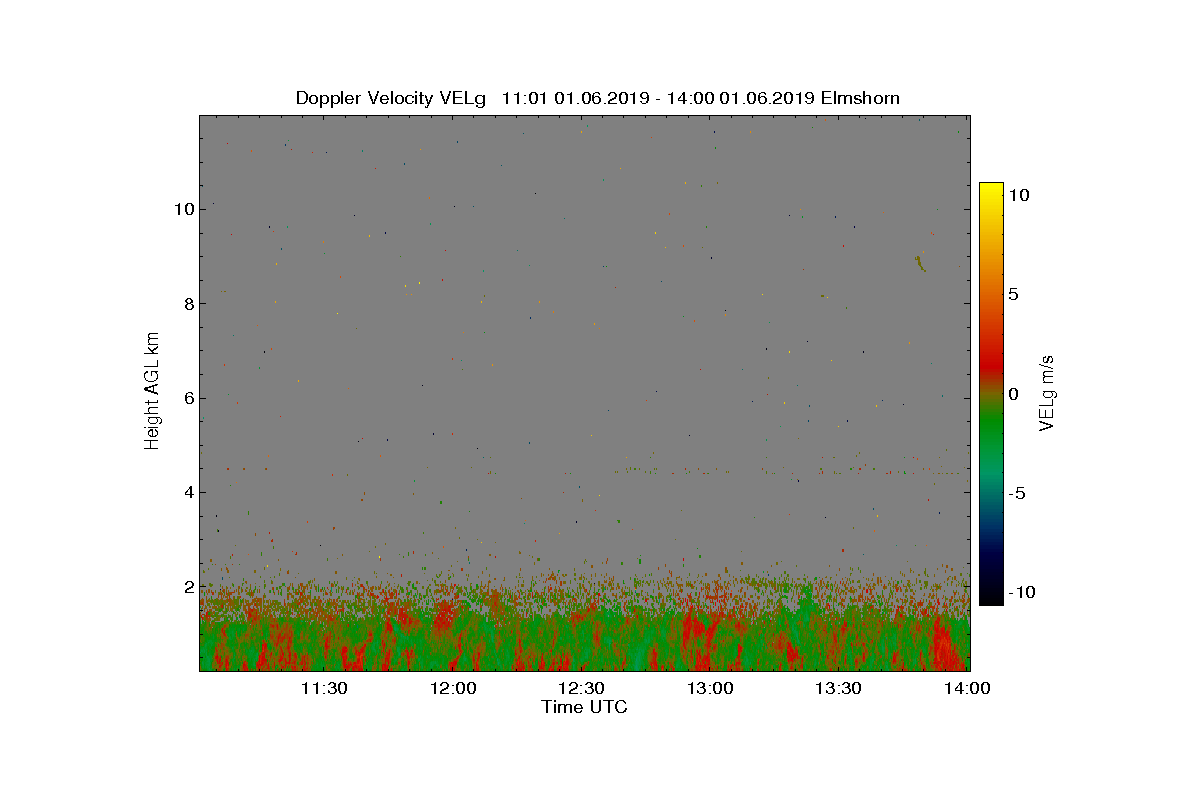1200x800 pixels.
Task: Click the Time UTC axis title
Action: point(585,707)
